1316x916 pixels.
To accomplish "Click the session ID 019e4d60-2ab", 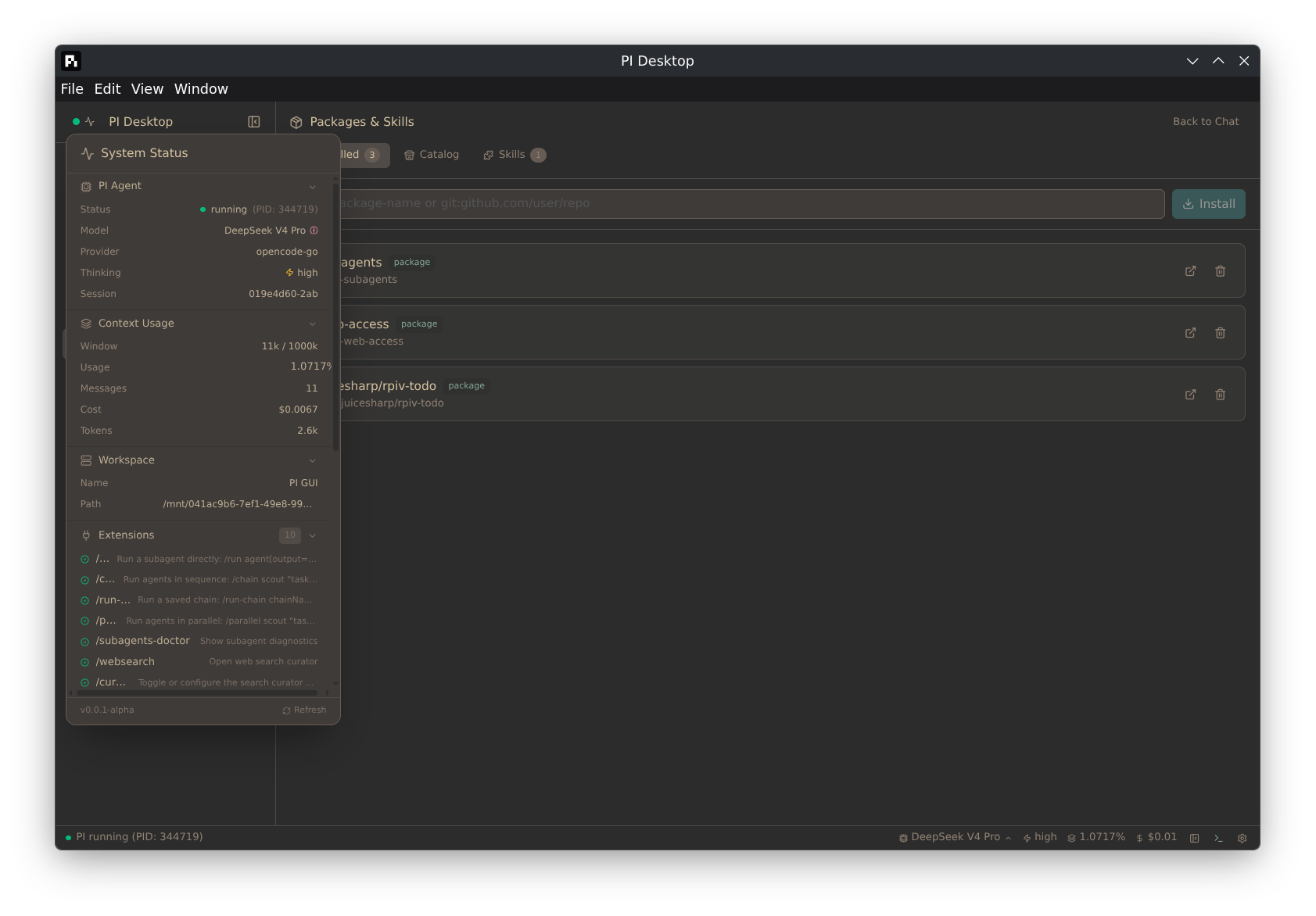I will pyautogui.click(x=283, y=294).
